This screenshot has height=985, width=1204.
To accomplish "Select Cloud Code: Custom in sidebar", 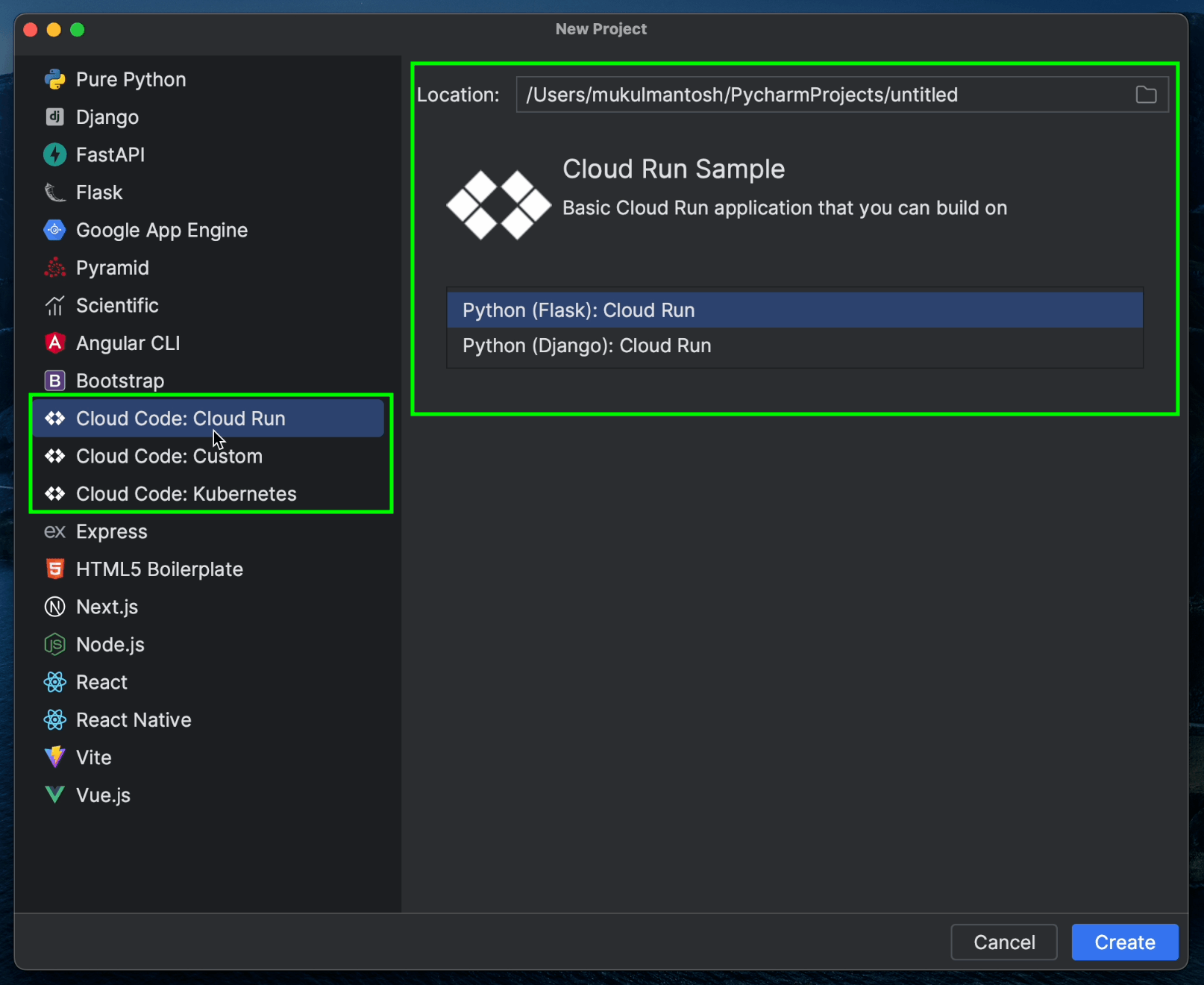I will point(169,456).
